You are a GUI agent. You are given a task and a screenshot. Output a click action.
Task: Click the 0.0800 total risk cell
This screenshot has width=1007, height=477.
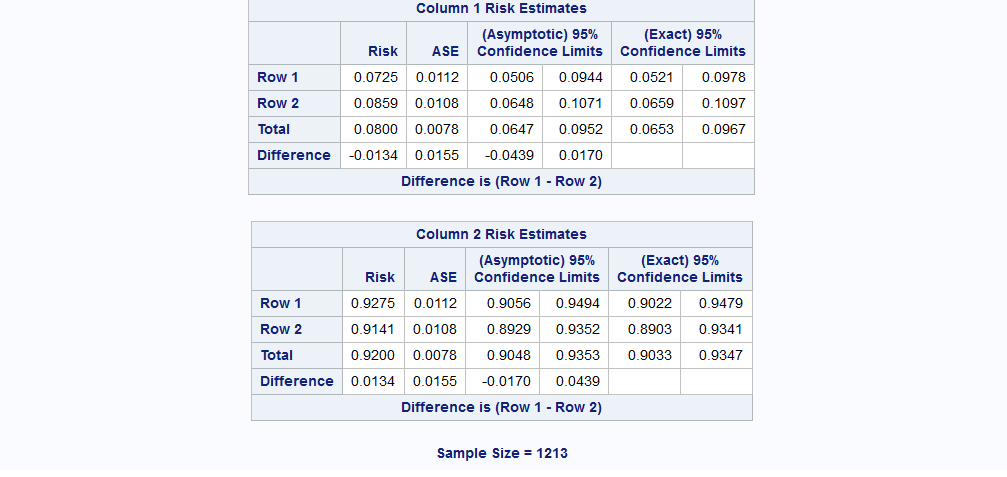375,129
